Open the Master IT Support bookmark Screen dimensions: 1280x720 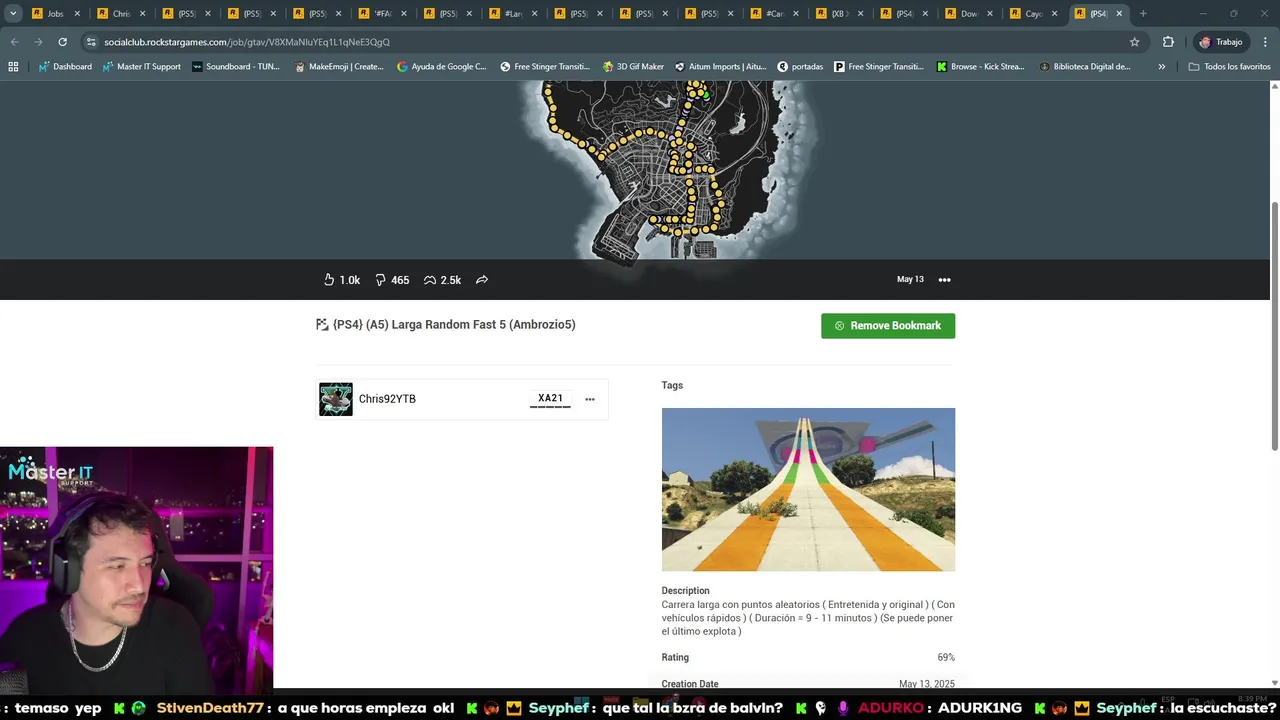tap(141, 67)
